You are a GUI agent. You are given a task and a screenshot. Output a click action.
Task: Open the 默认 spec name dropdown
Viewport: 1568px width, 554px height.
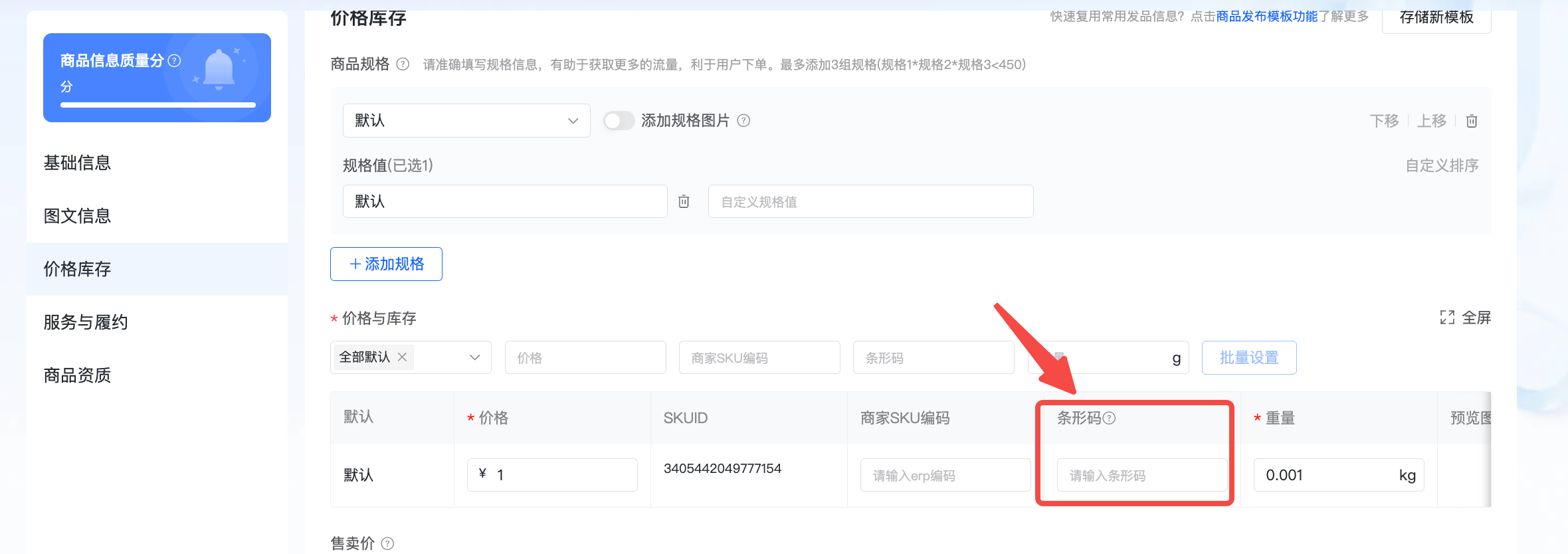click(x=466, y=121)
